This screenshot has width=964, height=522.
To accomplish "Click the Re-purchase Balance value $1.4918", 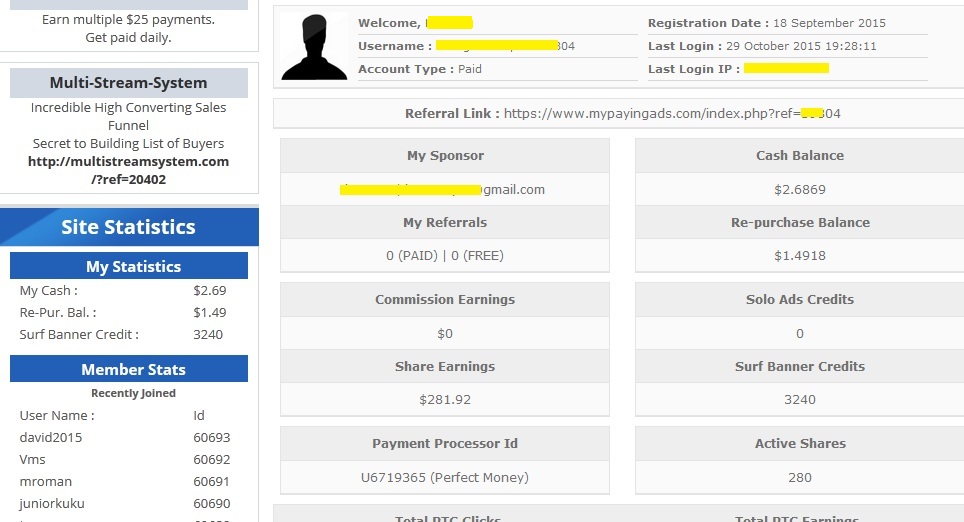I will (800, 256).
